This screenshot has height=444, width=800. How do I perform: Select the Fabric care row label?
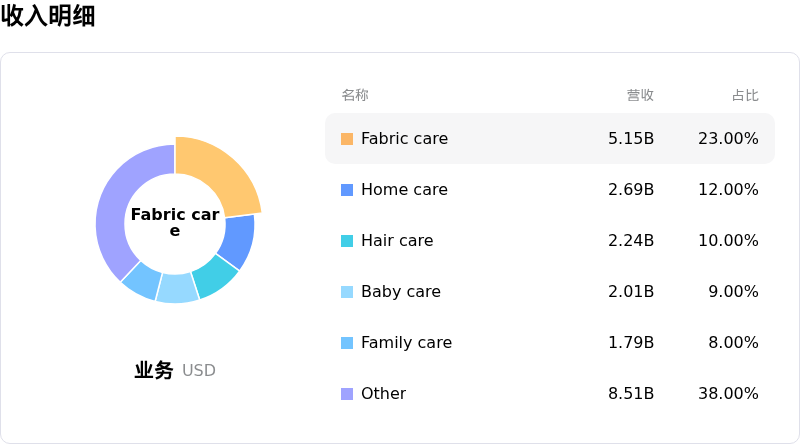pos(404,139)
